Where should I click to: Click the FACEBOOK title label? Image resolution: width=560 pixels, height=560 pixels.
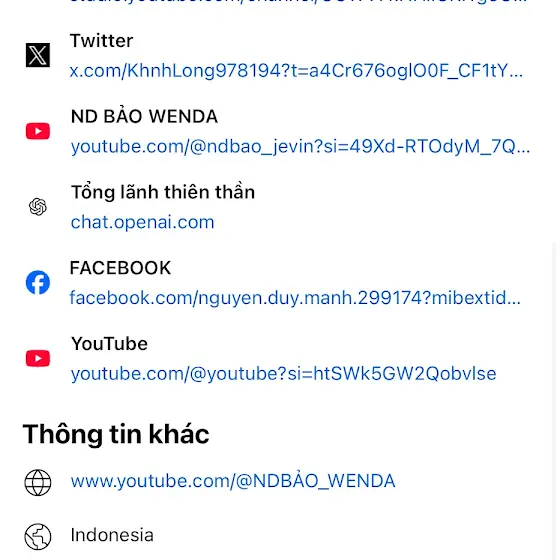point(120,268)
